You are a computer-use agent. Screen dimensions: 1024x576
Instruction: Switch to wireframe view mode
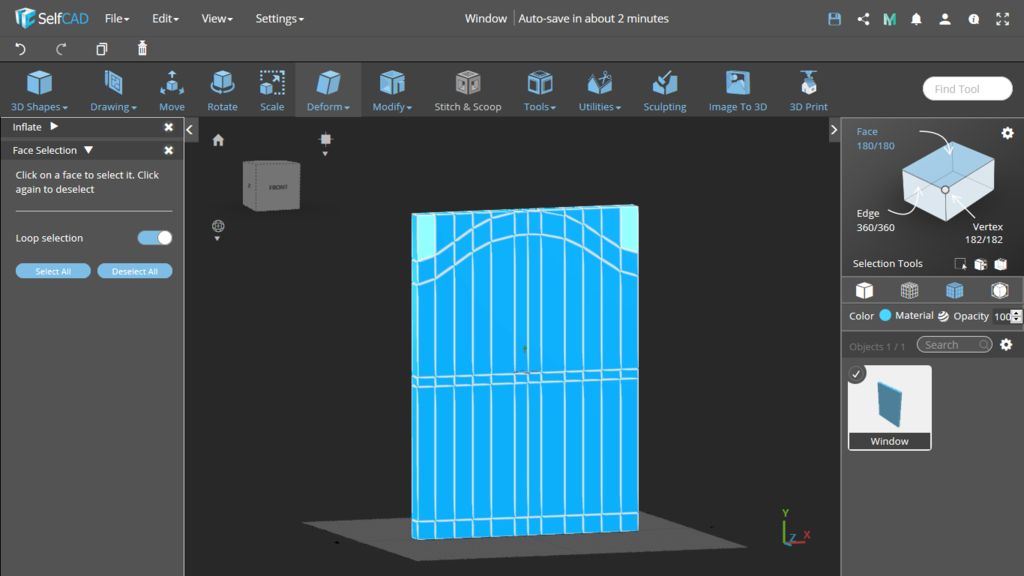(x=909, y=290)
